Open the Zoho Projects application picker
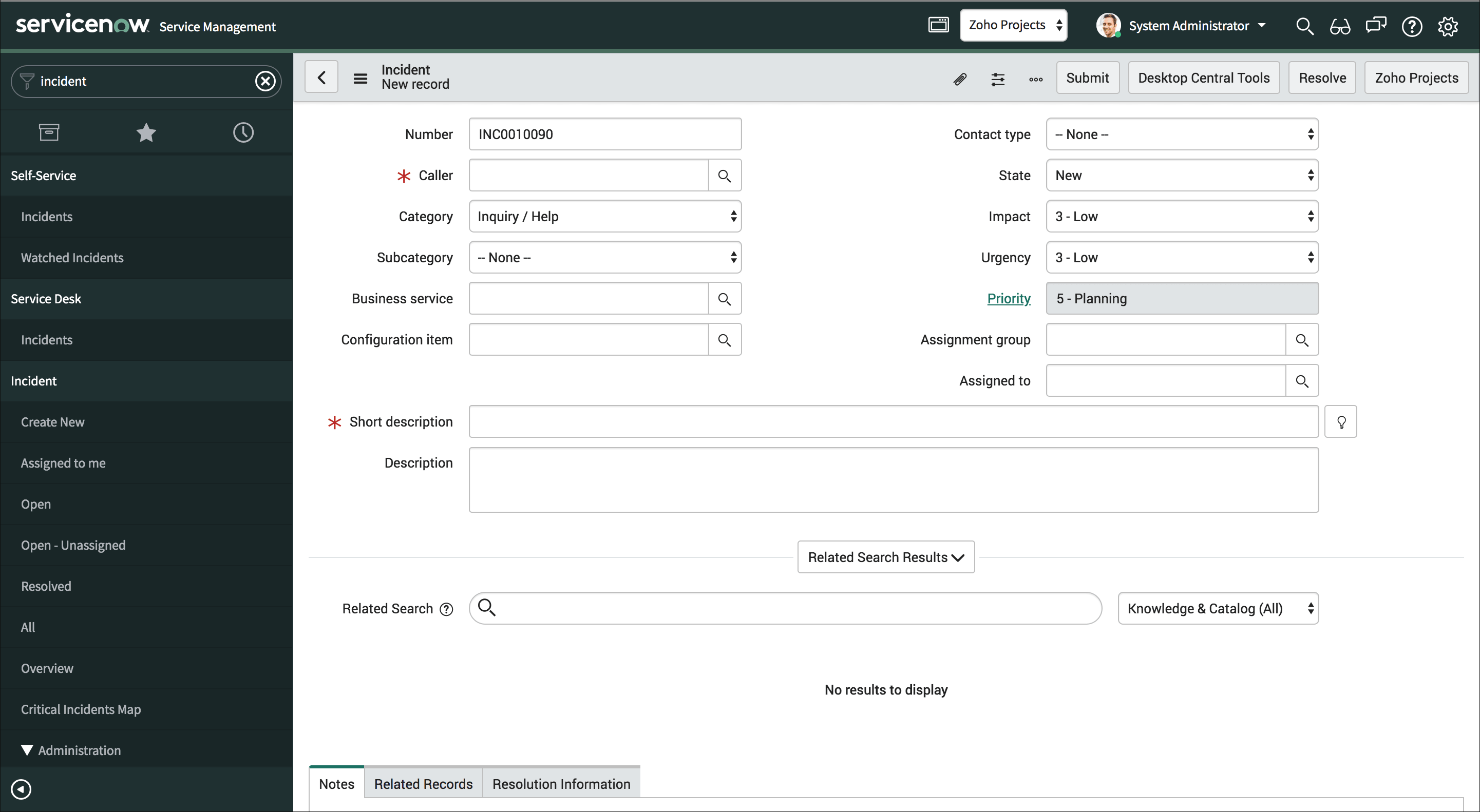The width and height of the screenshot is (1480, 812). coord(1013,25)
